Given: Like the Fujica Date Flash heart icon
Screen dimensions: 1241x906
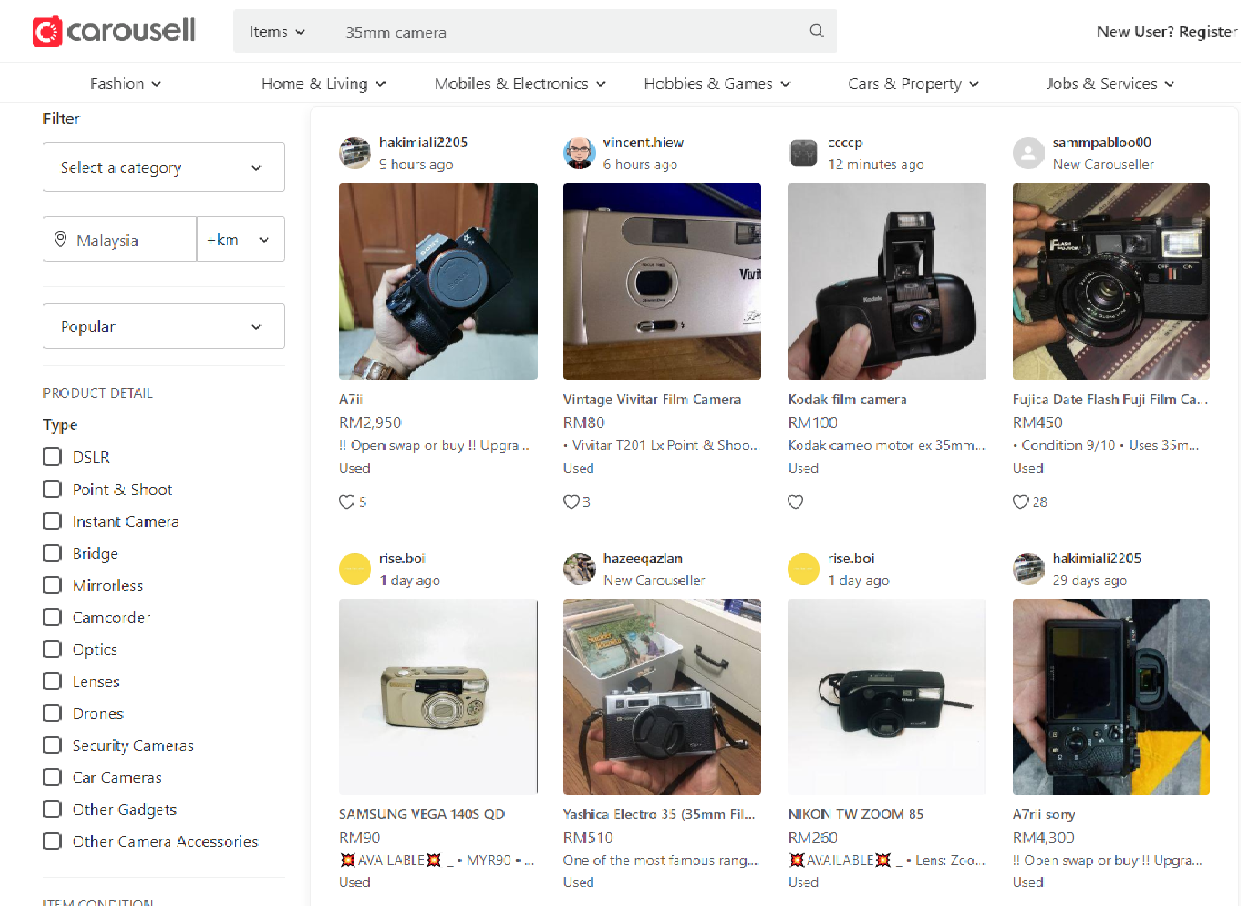Looking at the screenshot, I should click(x=1021, y=502).
